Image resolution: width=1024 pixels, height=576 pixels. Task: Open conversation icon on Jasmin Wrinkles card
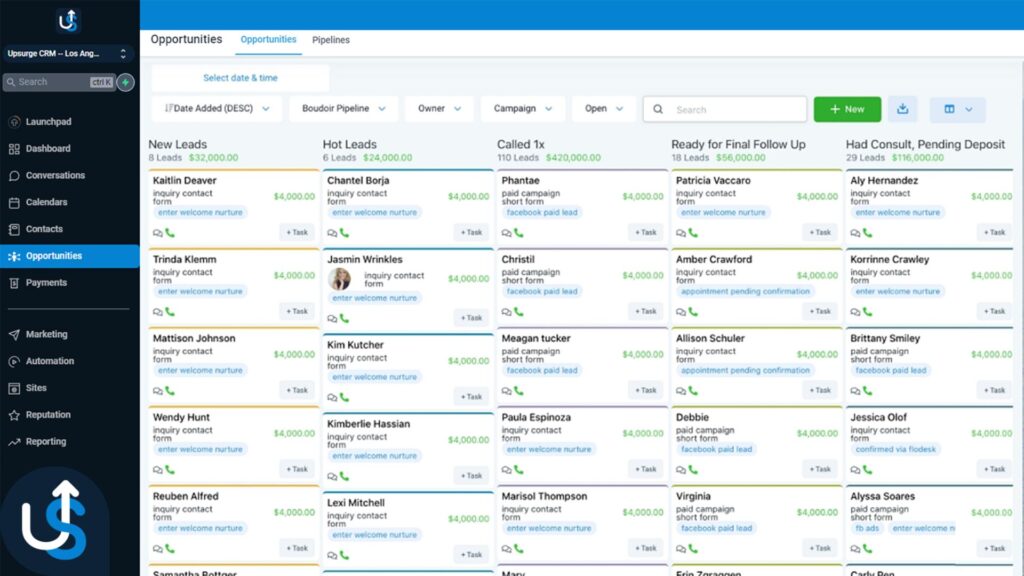pos(332,319)
